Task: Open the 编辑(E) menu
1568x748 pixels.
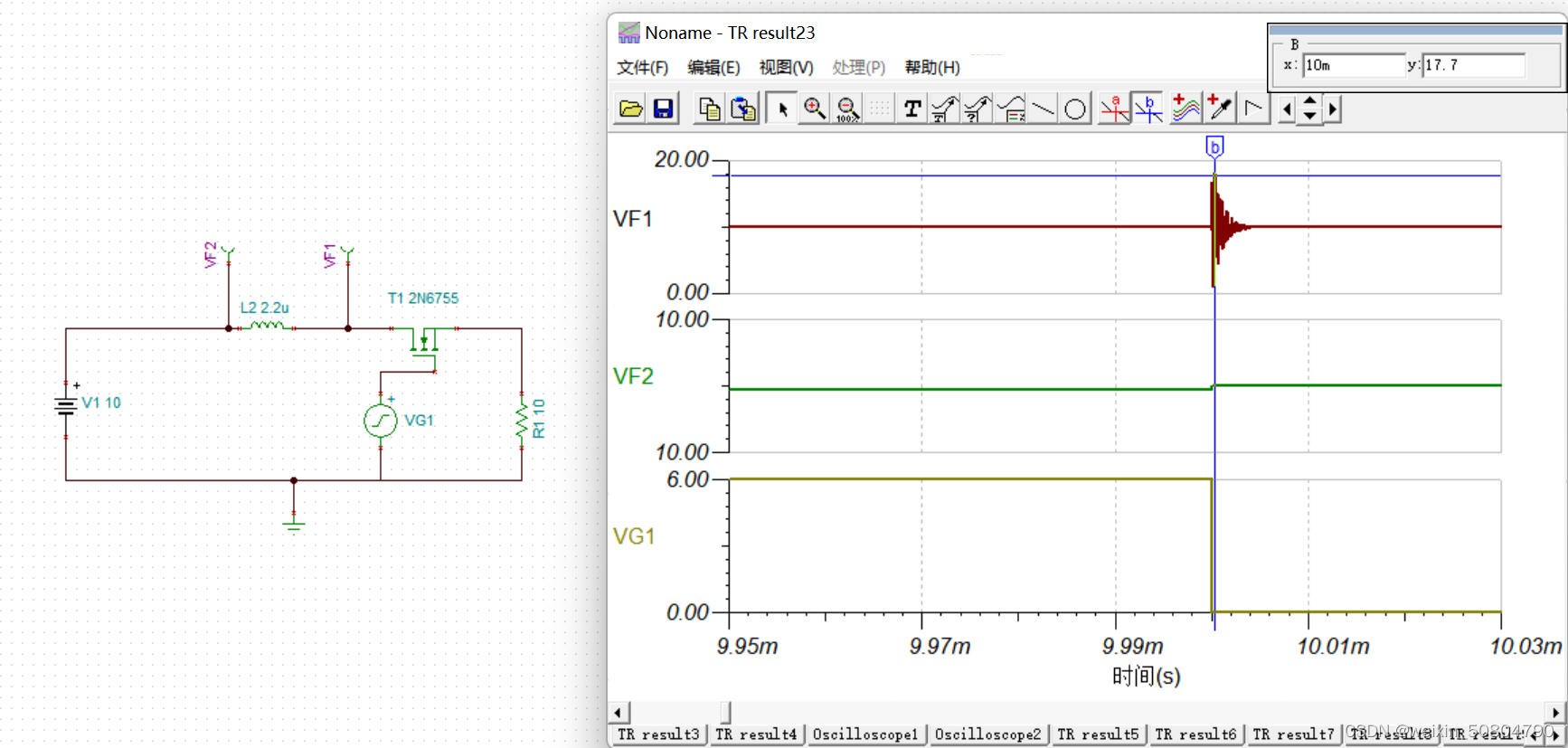Action: [x=713, y=68]
